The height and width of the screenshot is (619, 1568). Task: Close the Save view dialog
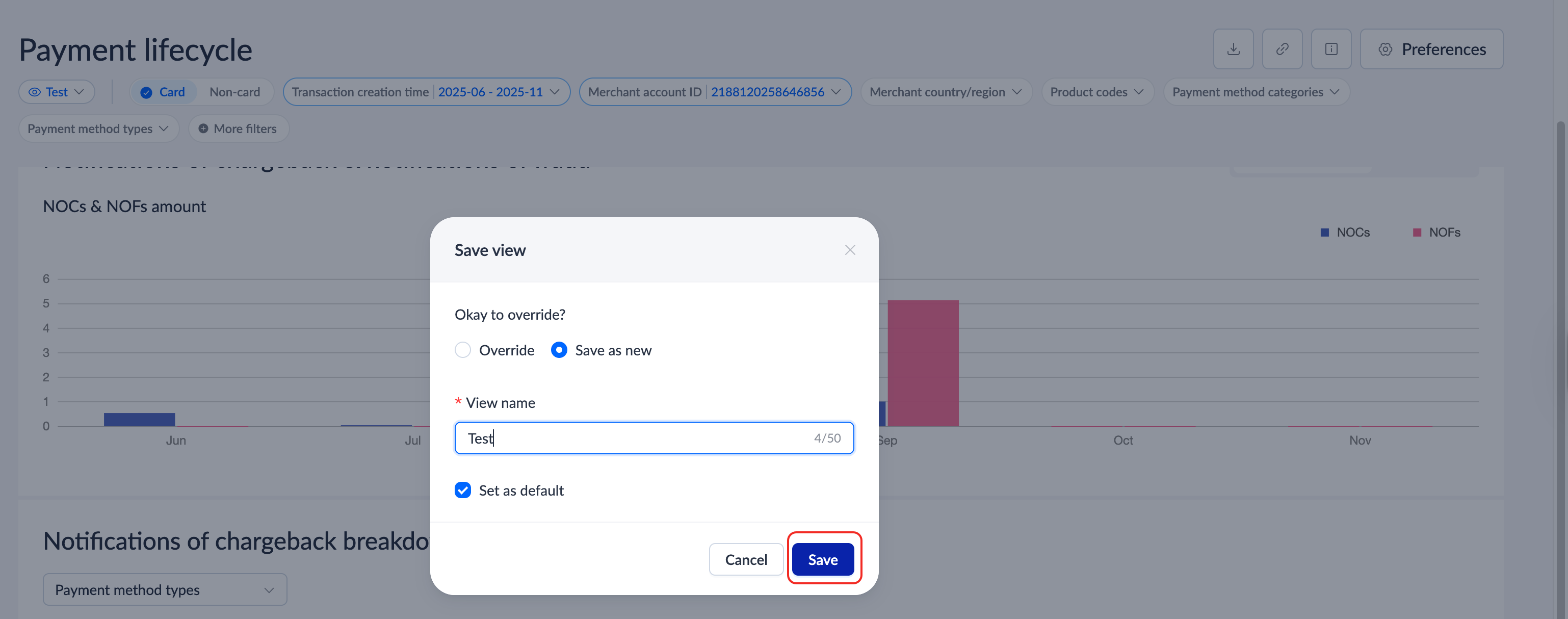pyautogui.click(x=850, y=250)
